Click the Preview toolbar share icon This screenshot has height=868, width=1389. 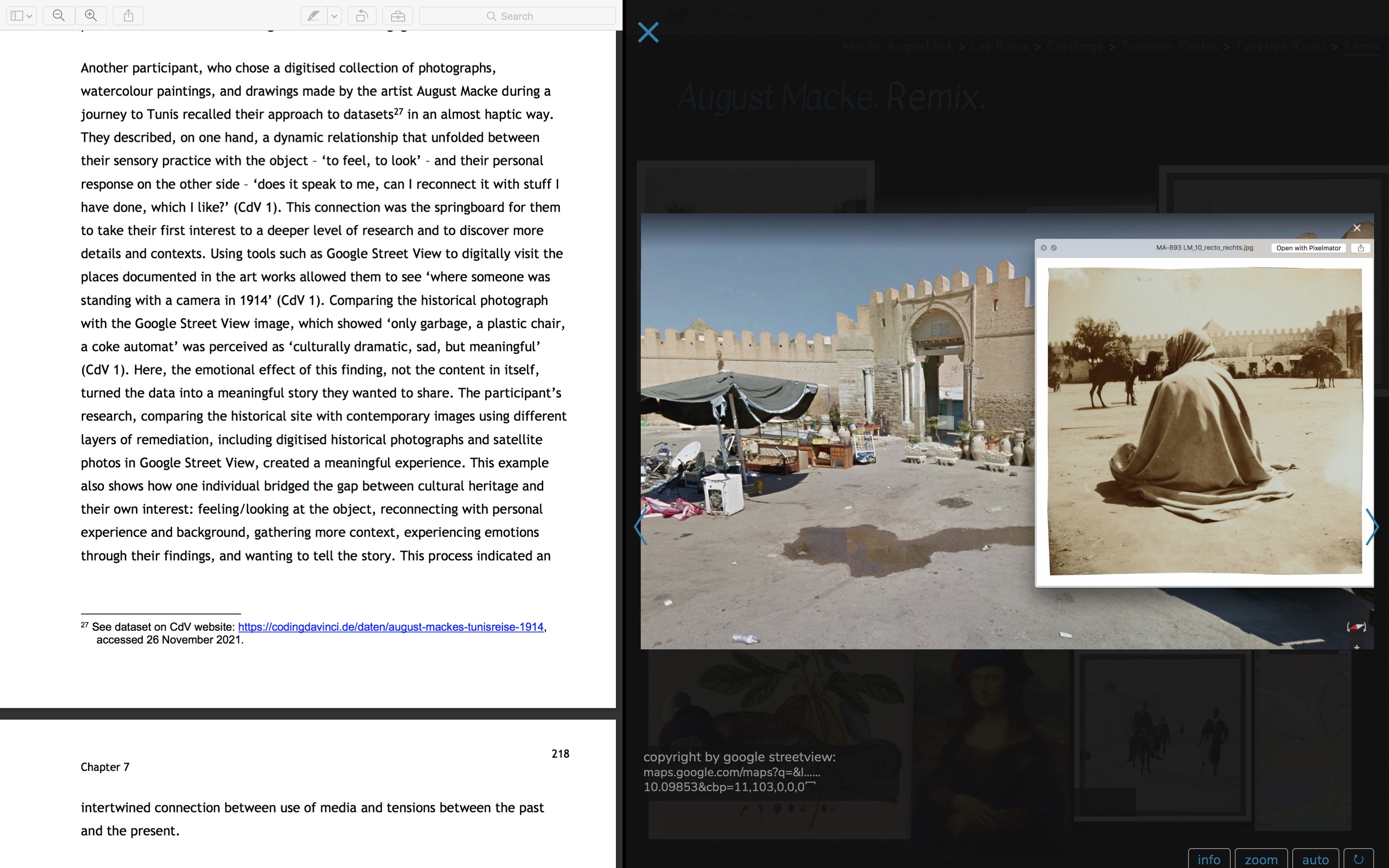click(129, 16)
